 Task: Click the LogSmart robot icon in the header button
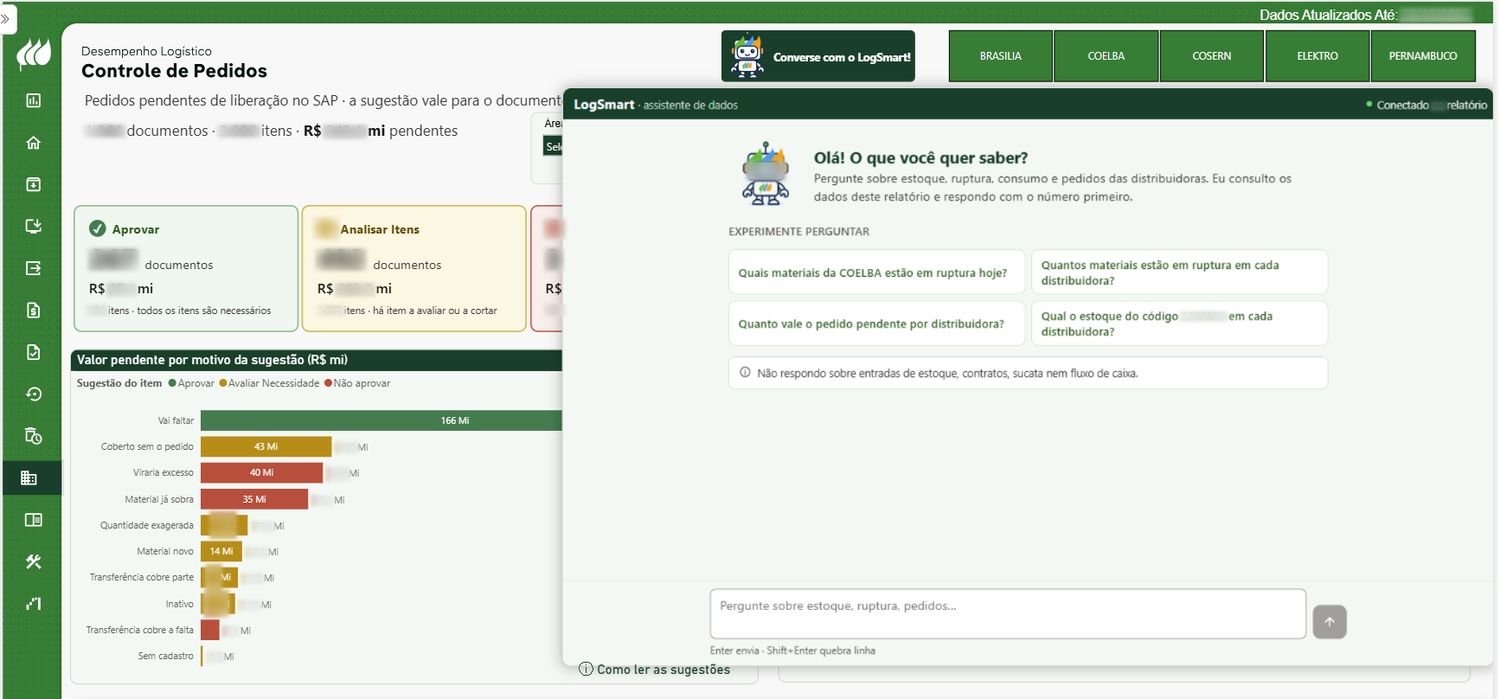point(747,56)
